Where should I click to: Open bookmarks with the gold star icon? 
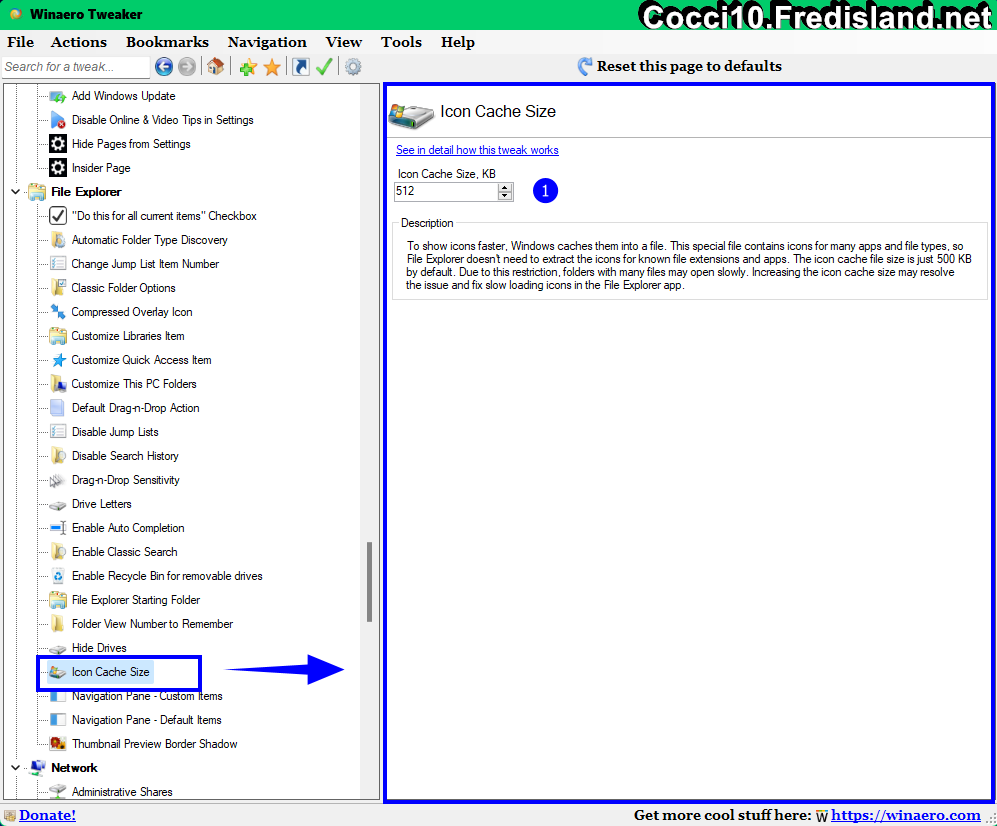272,66
